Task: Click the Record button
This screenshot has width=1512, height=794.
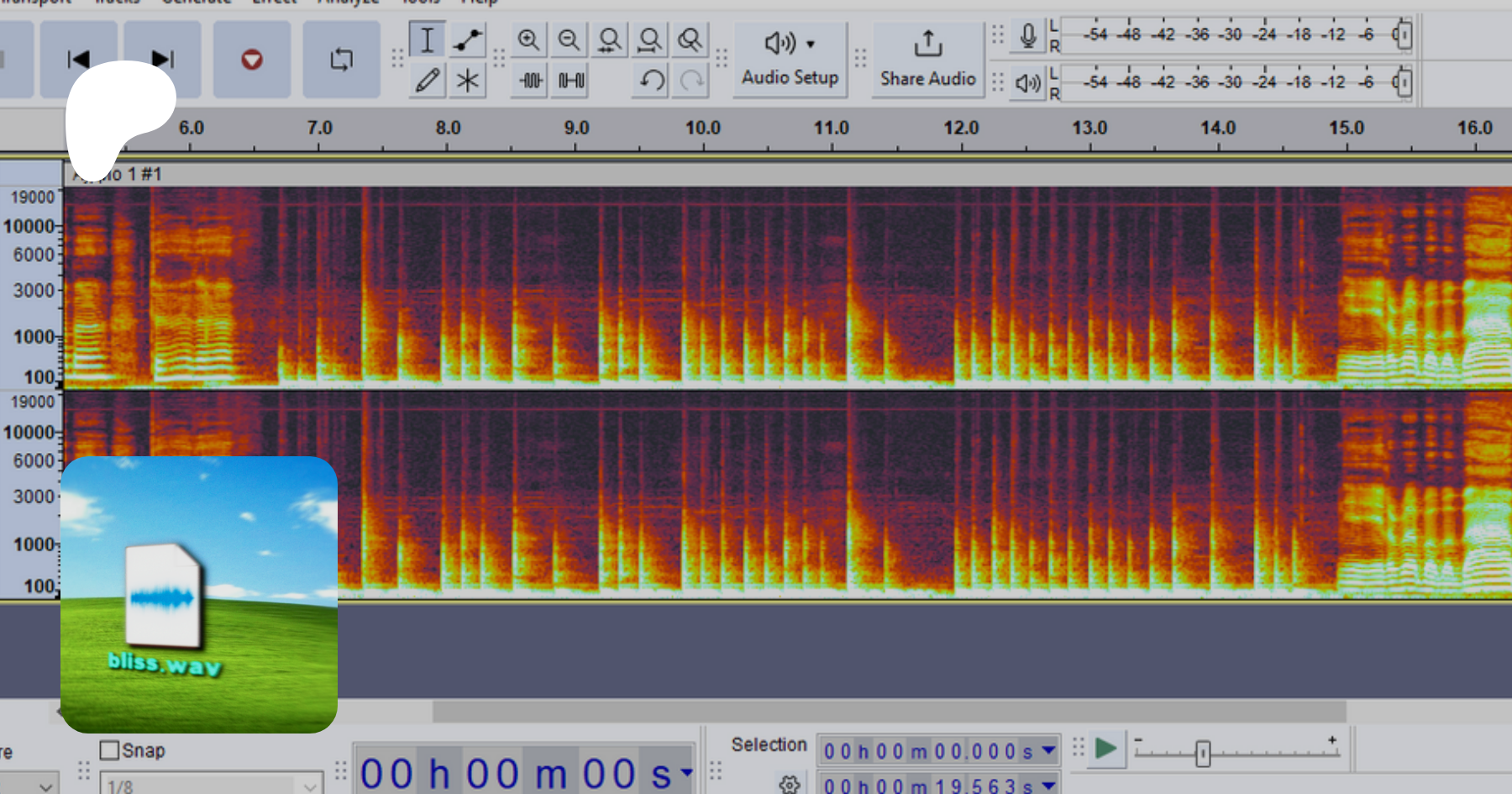Action: (251, 60)
